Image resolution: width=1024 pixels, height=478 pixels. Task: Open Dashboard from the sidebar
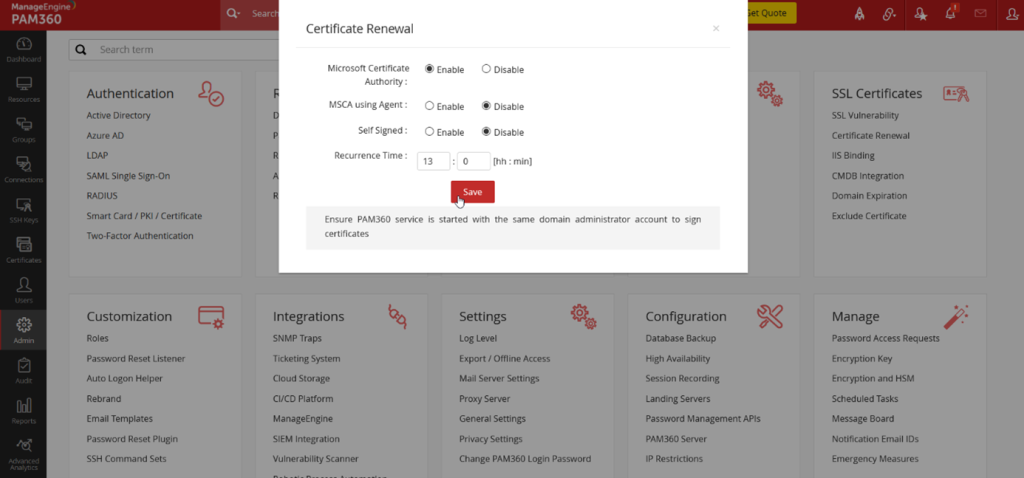tap(24, 49)
